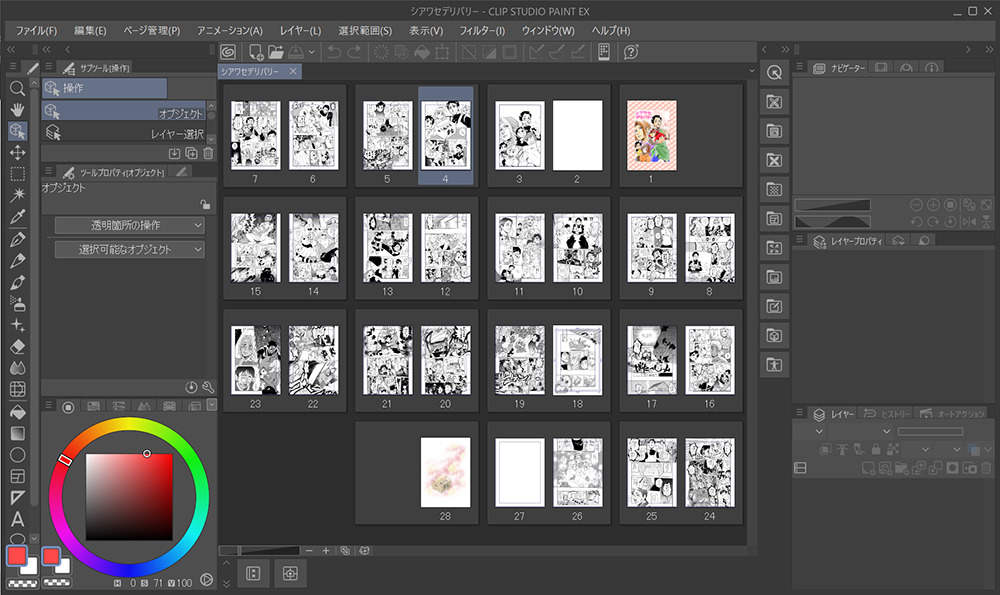The height and width of the screenshot is (595, 1000).
Task: Select the rectangular Selection Area tool
Action: pos(17,173)
